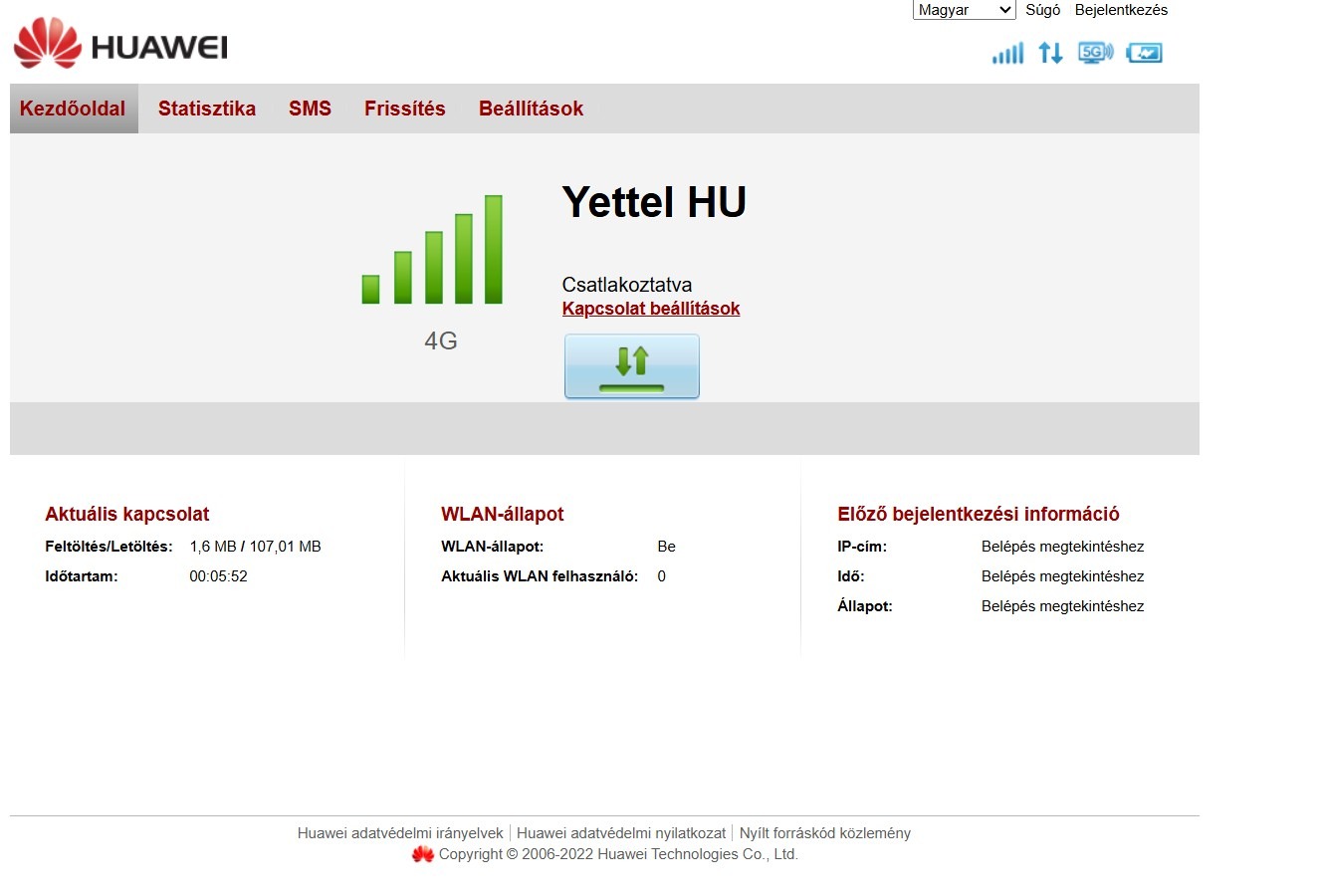Select the 00:05:52 duration value
Viewport: 1321px width, 896px height.
click(219, 576)
